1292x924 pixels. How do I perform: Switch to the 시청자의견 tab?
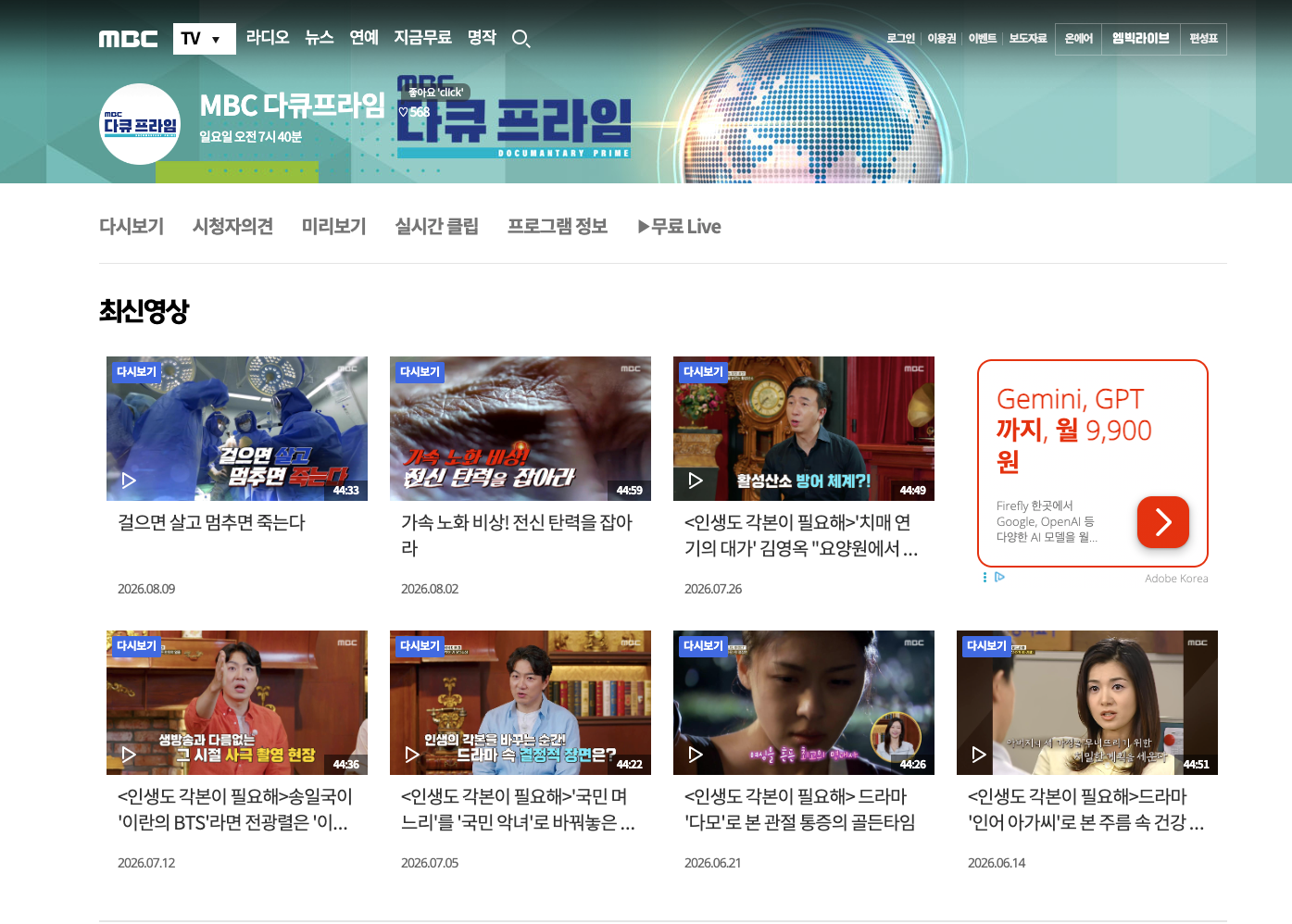(x=232, y=227)
